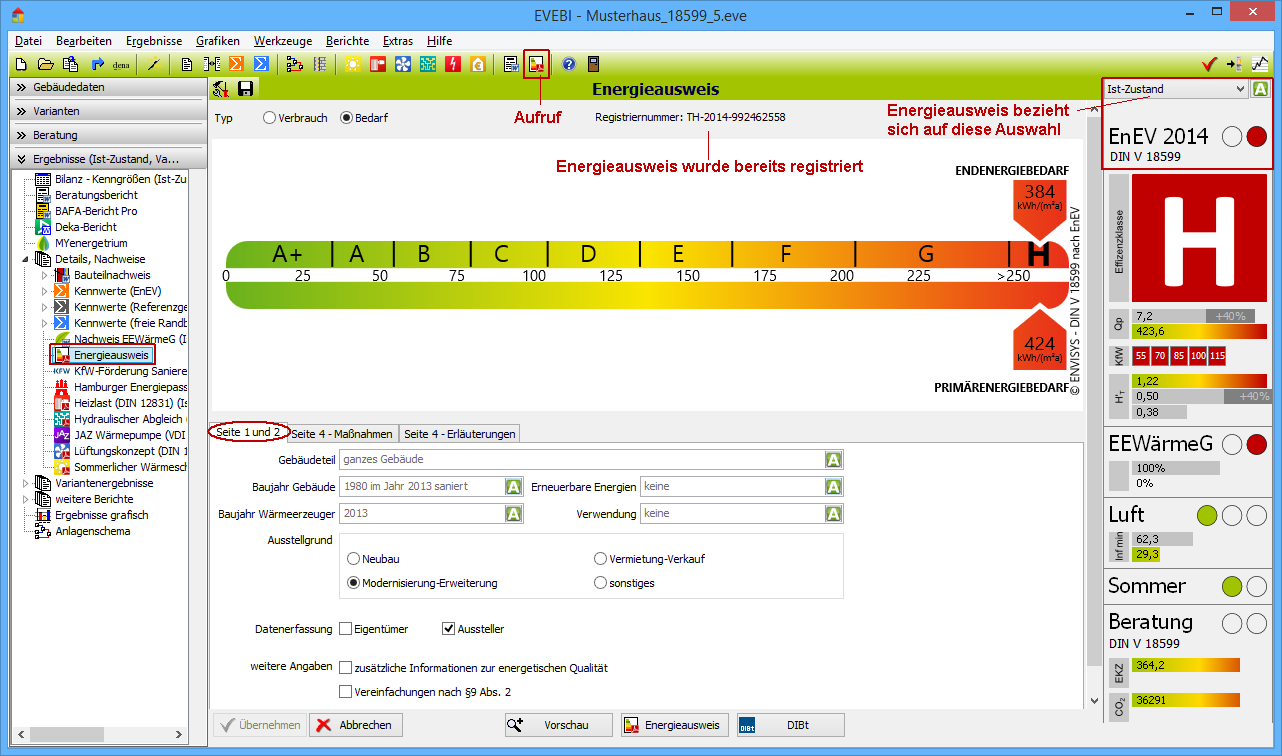The image size is (1282, 756).
Task: Select Neubau as Ausstellgrund
Action: click(x=353, y=559)
